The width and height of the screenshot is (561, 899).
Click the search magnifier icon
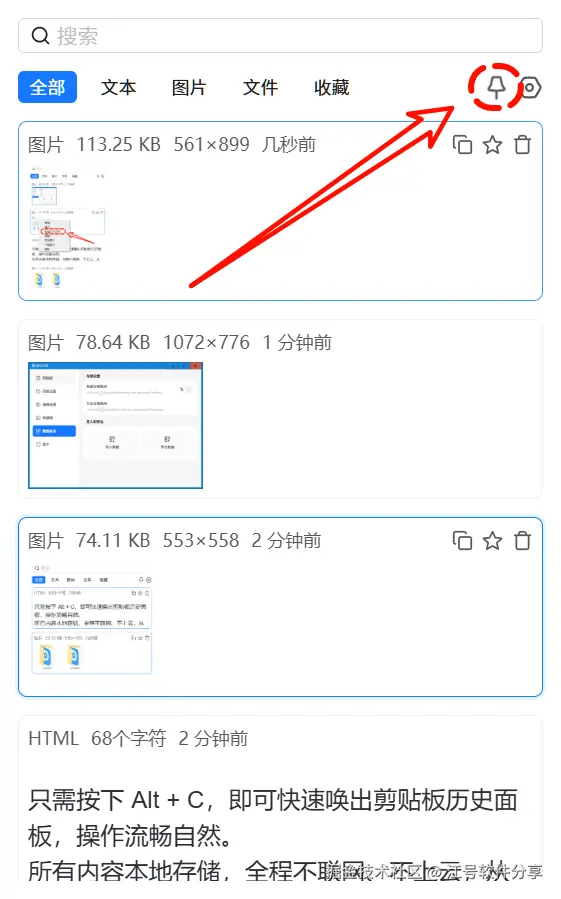40,36
